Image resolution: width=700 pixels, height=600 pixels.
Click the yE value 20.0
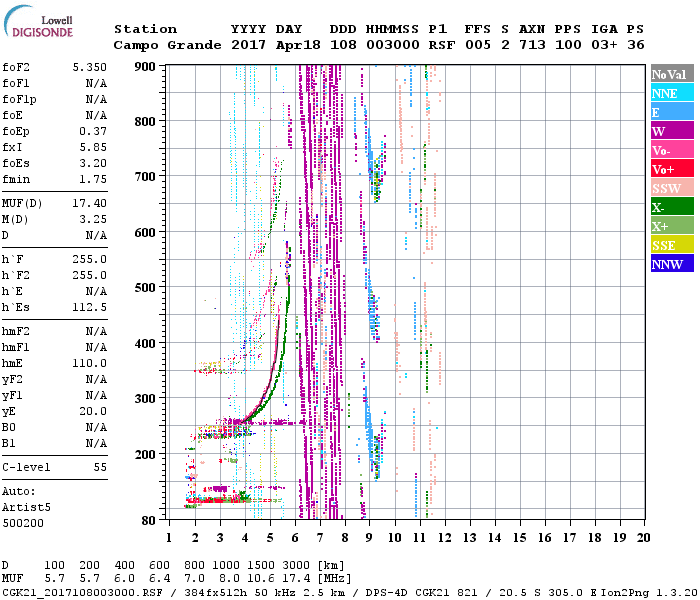[x=93, y=411]
